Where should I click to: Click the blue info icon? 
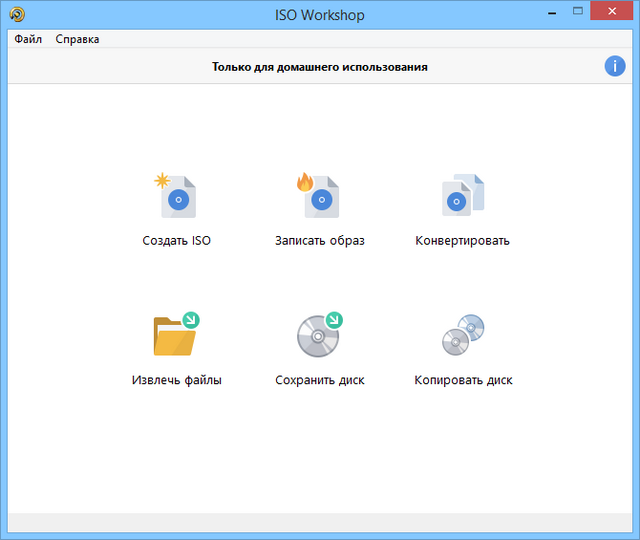pyautogui.click(x=615, y=66)
